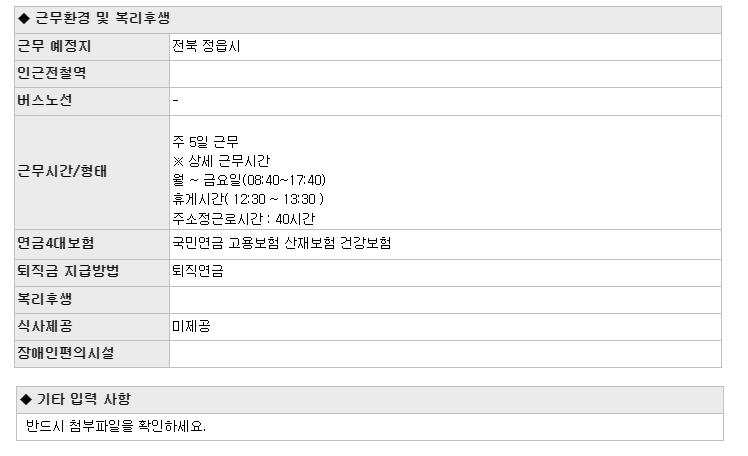Select the 인근전철역 label cell
748x456 pixels.
coord(92,74)
